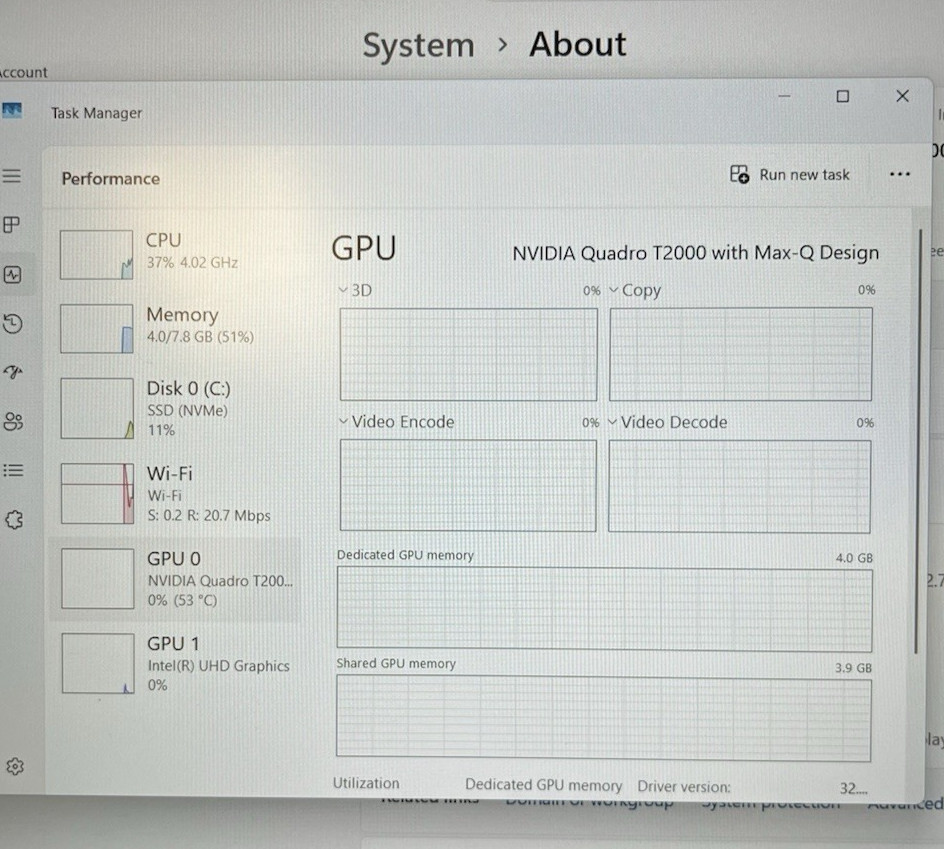Open Startup apps icon
Viewport: 944px width, 849px height.
point(13,372)
